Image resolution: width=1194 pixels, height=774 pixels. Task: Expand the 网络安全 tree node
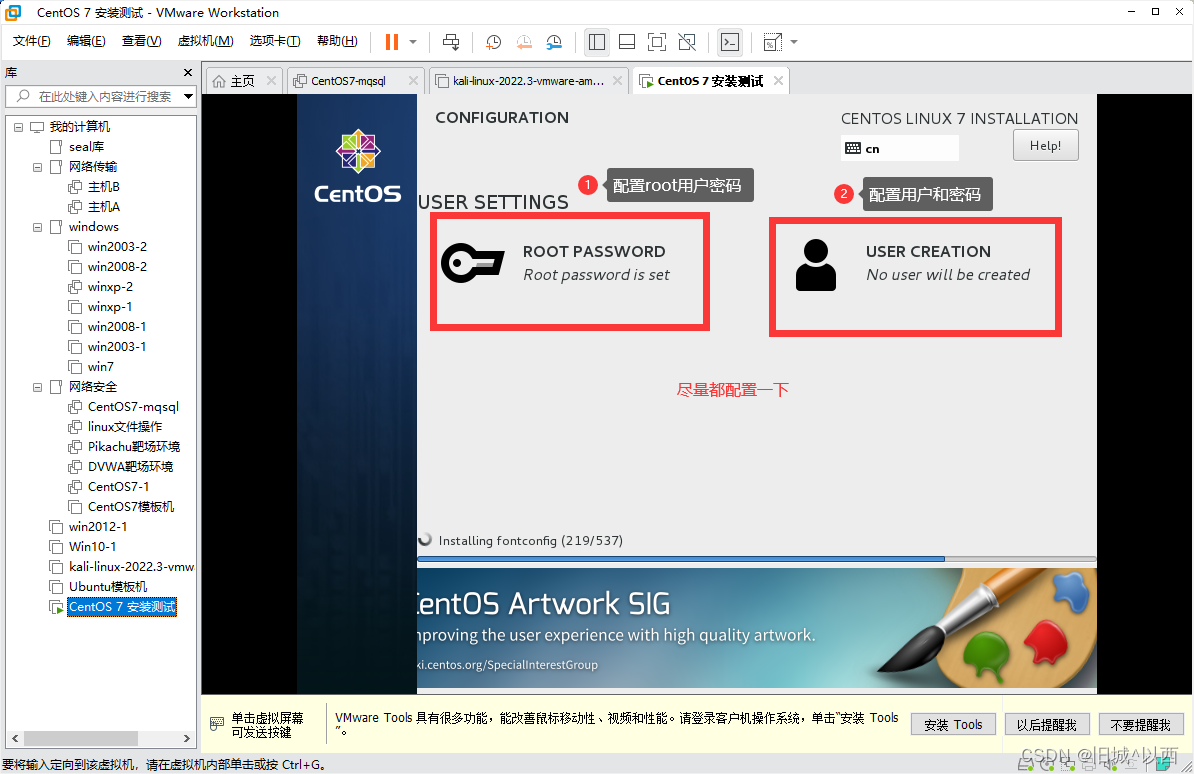(36, 386)
